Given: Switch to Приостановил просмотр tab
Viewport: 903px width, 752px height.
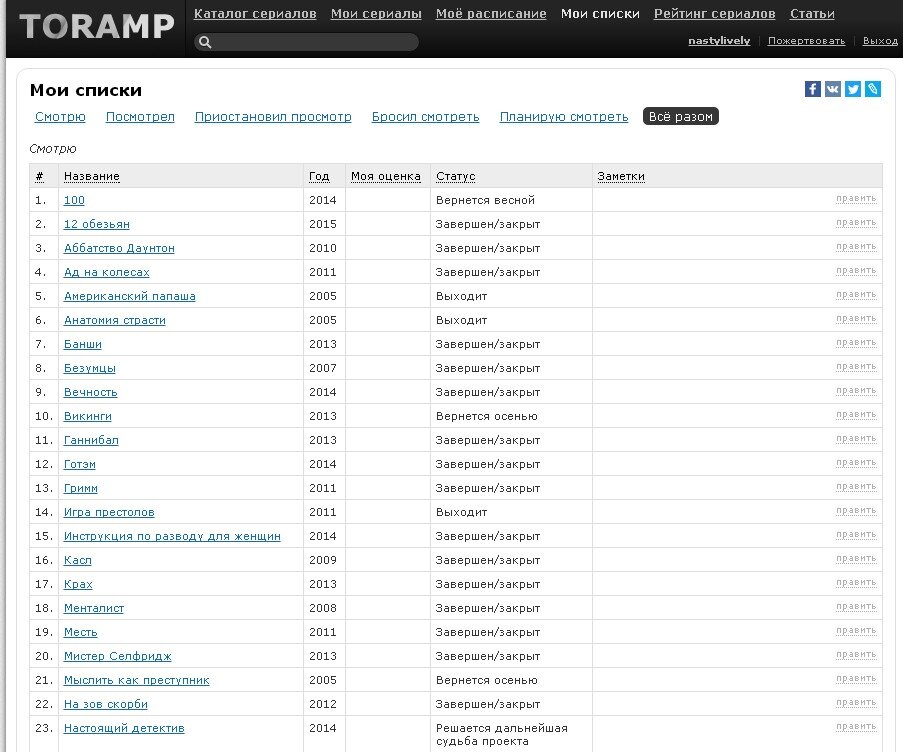Looking at the screenshot, I should [x=273, y=117].
